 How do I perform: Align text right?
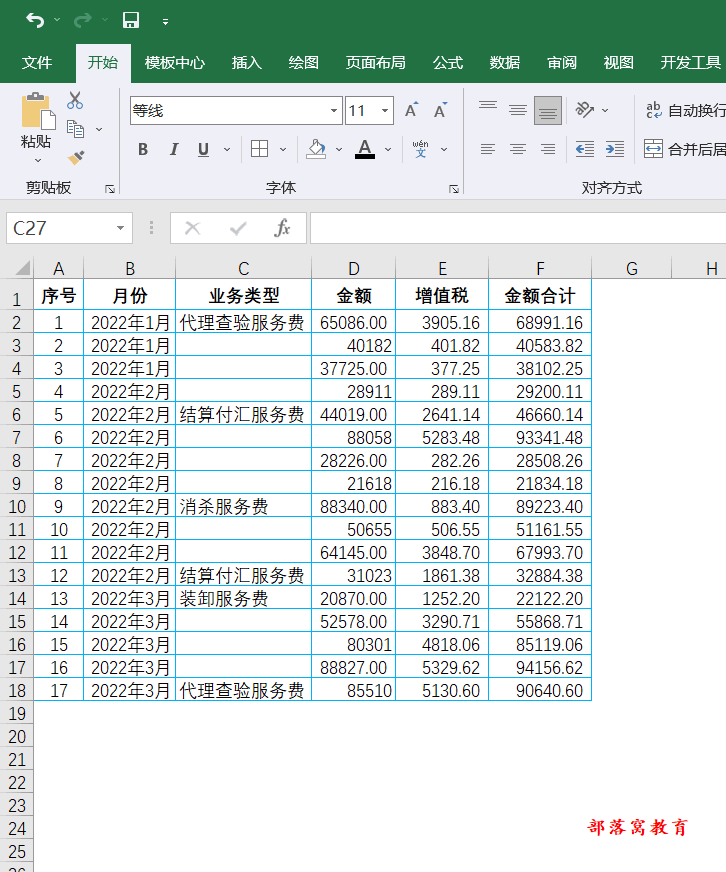[x=548, y=149]
